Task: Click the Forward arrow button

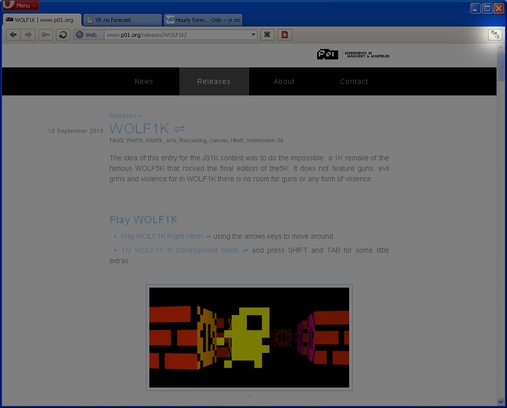Action: [x=28, y=35]
